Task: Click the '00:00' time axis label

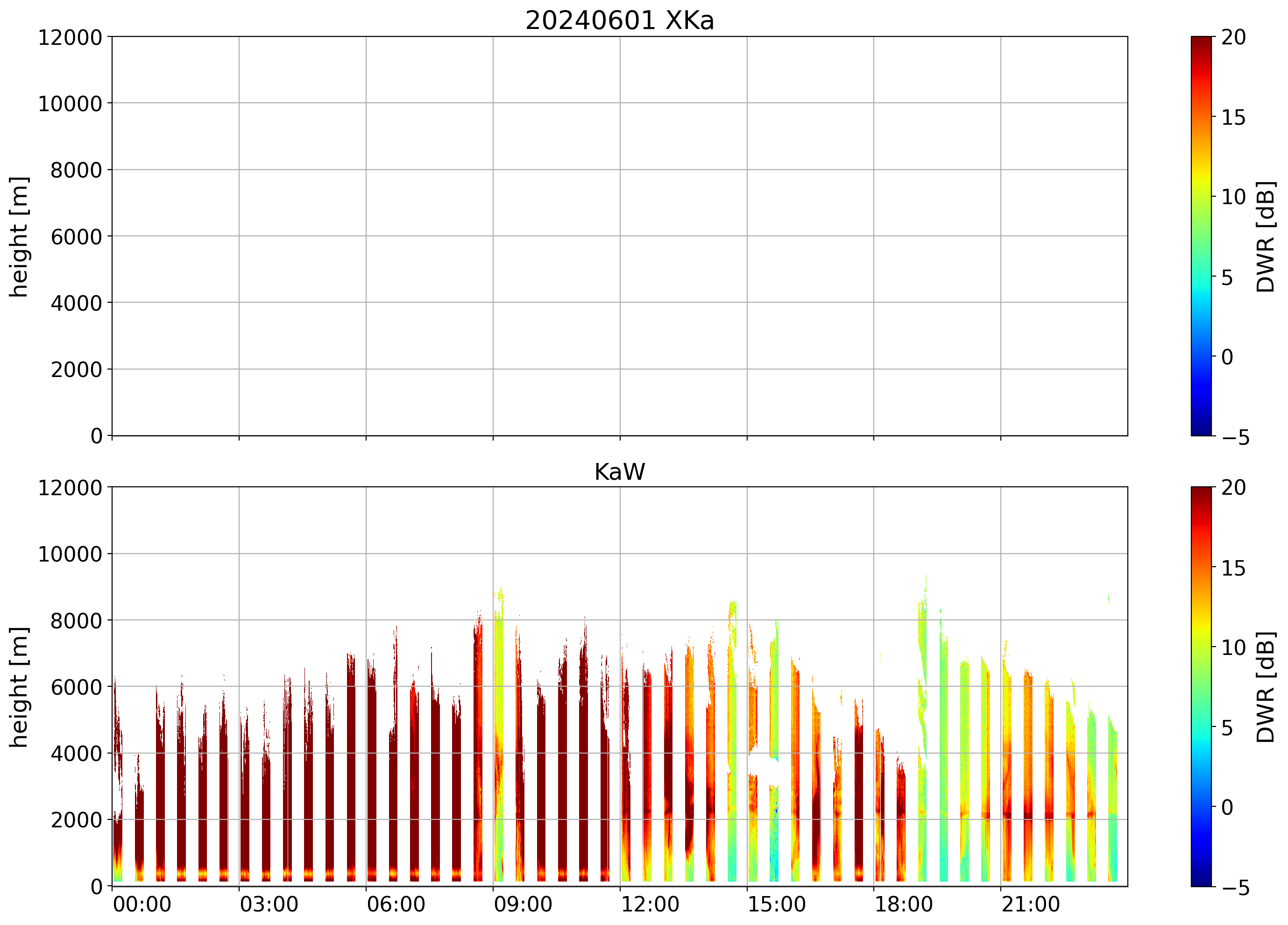Action: 142,904
